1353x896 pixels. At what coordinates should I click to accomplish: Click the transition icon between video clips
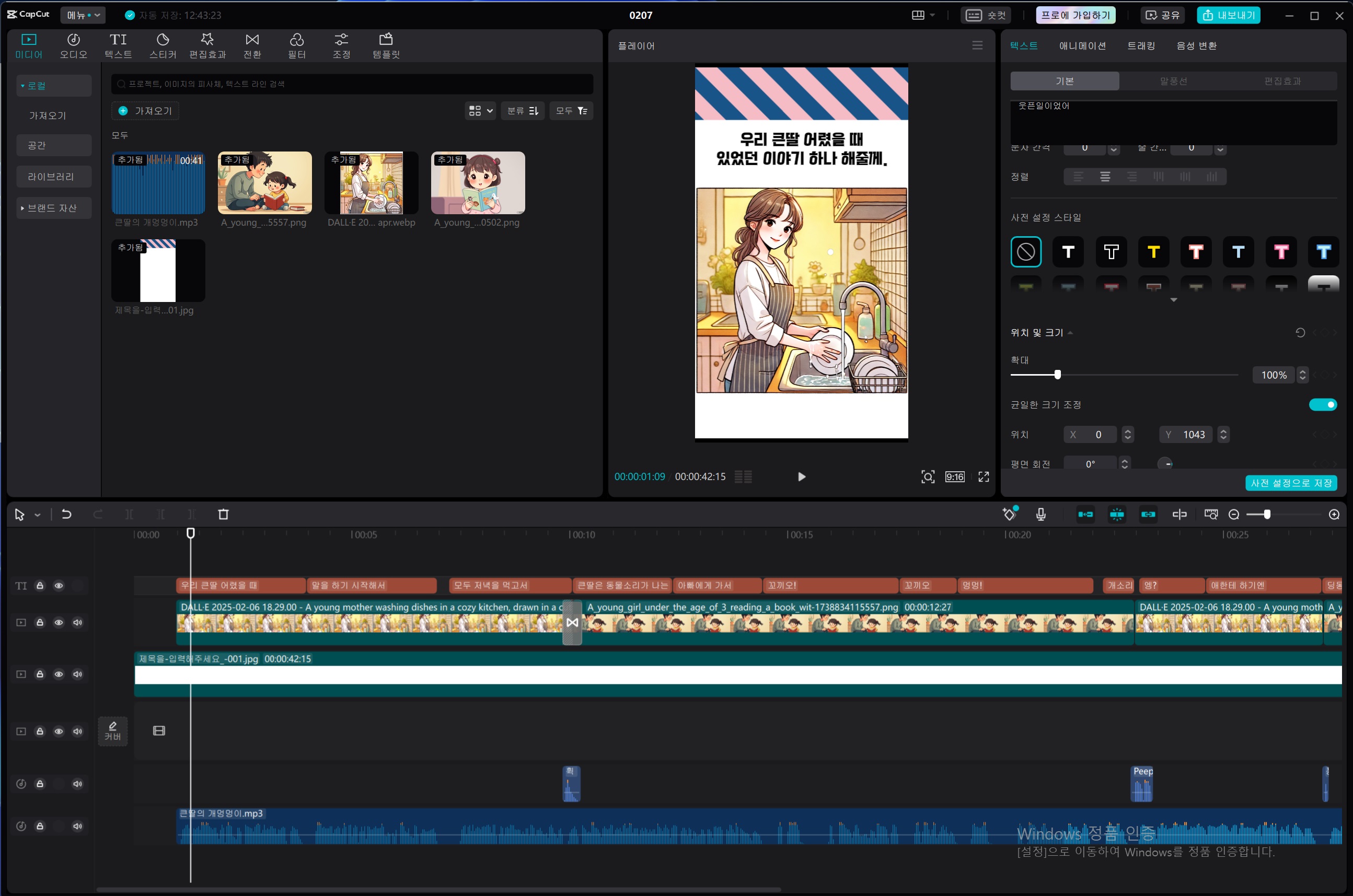click(572, 622)
